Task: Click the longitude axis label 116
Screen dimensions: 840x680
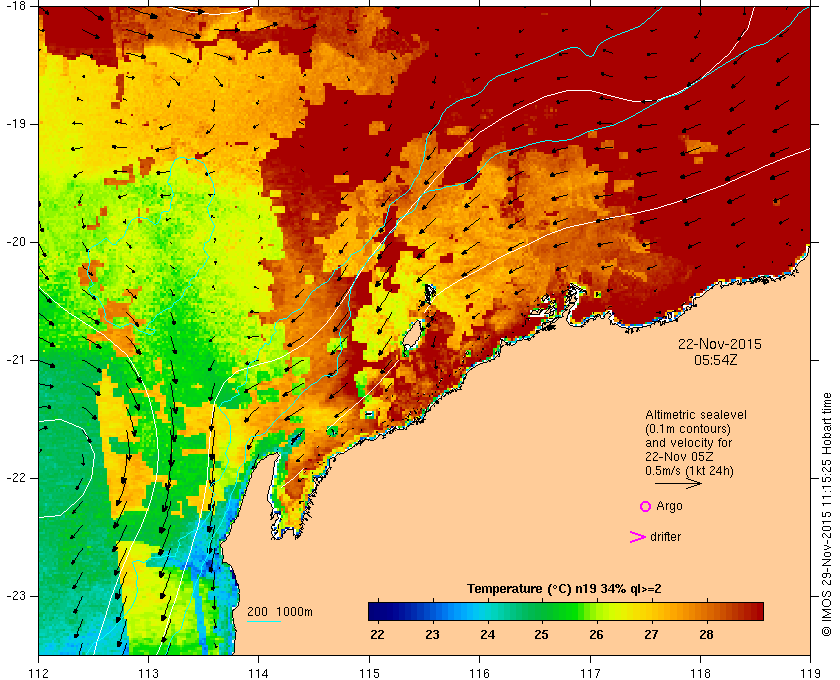Action: 479,673
